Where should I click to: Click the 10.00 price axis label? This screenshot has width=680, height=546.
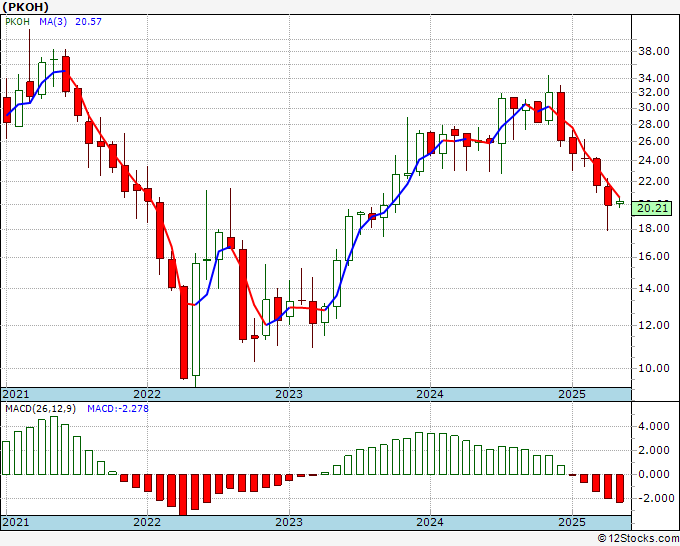pos(654,368)
